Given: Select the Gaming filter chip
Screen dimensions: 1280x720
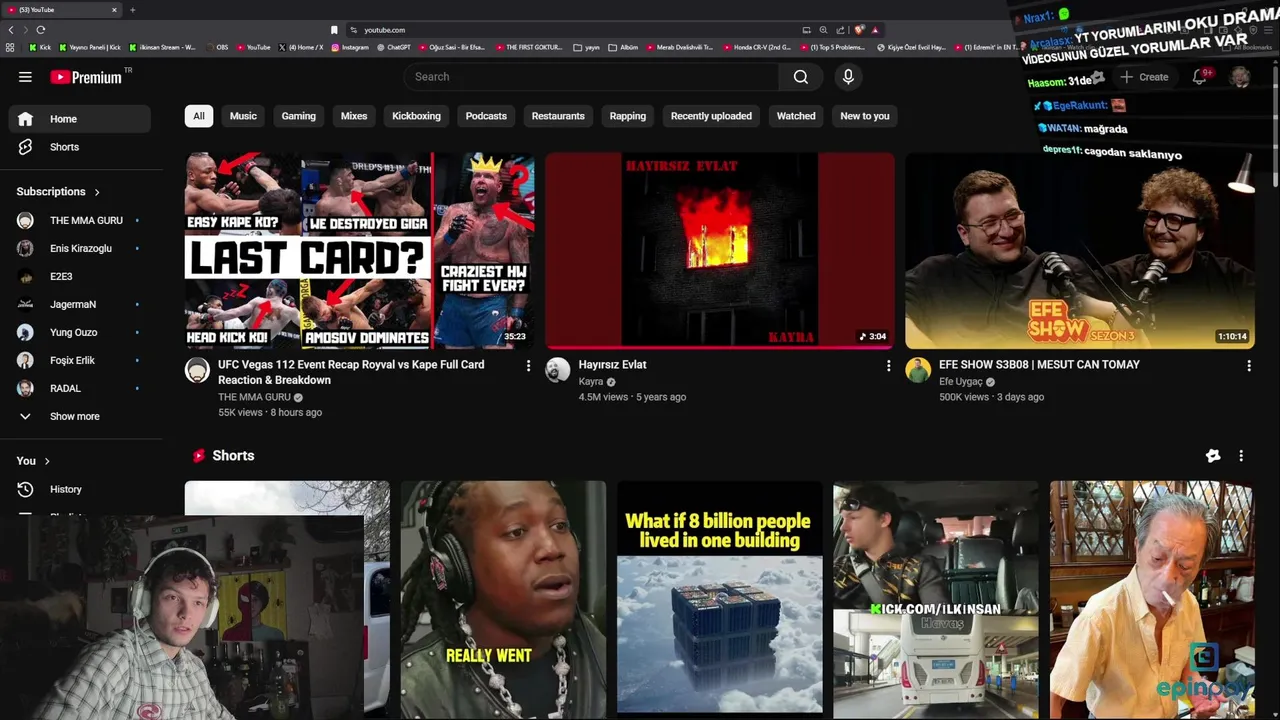Looking at the screenshot, I should (298, 116).
